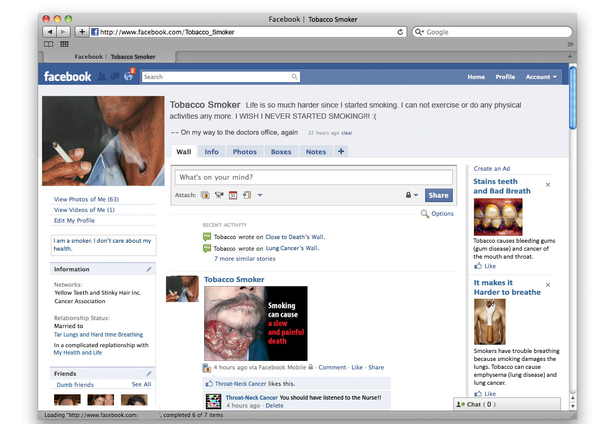The width and height of the screenshot is (615, 424).
Task: Open a new tab with plus icon
Action: (x=570, y=56)
